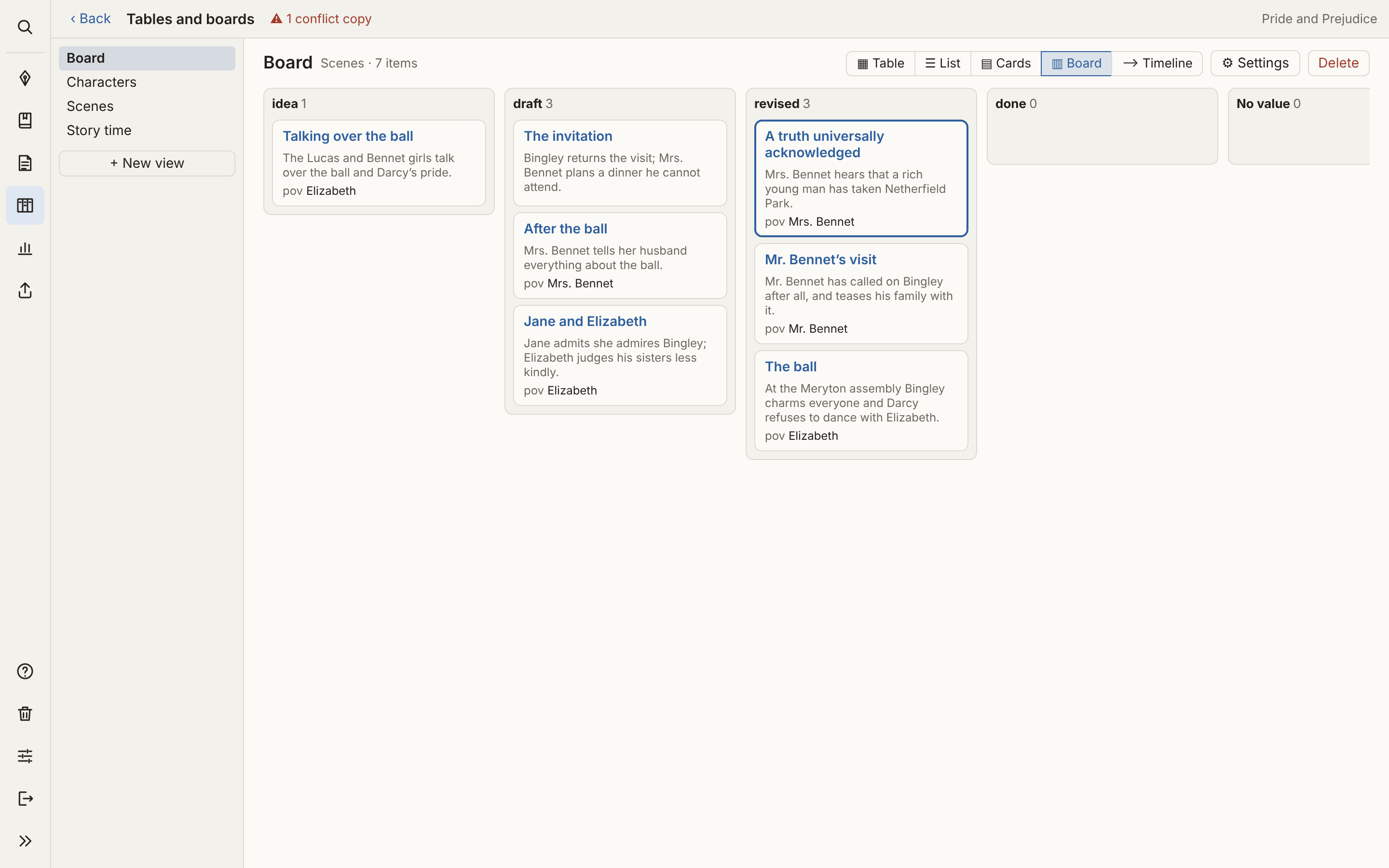Open help question mark icon

point(25,671)
